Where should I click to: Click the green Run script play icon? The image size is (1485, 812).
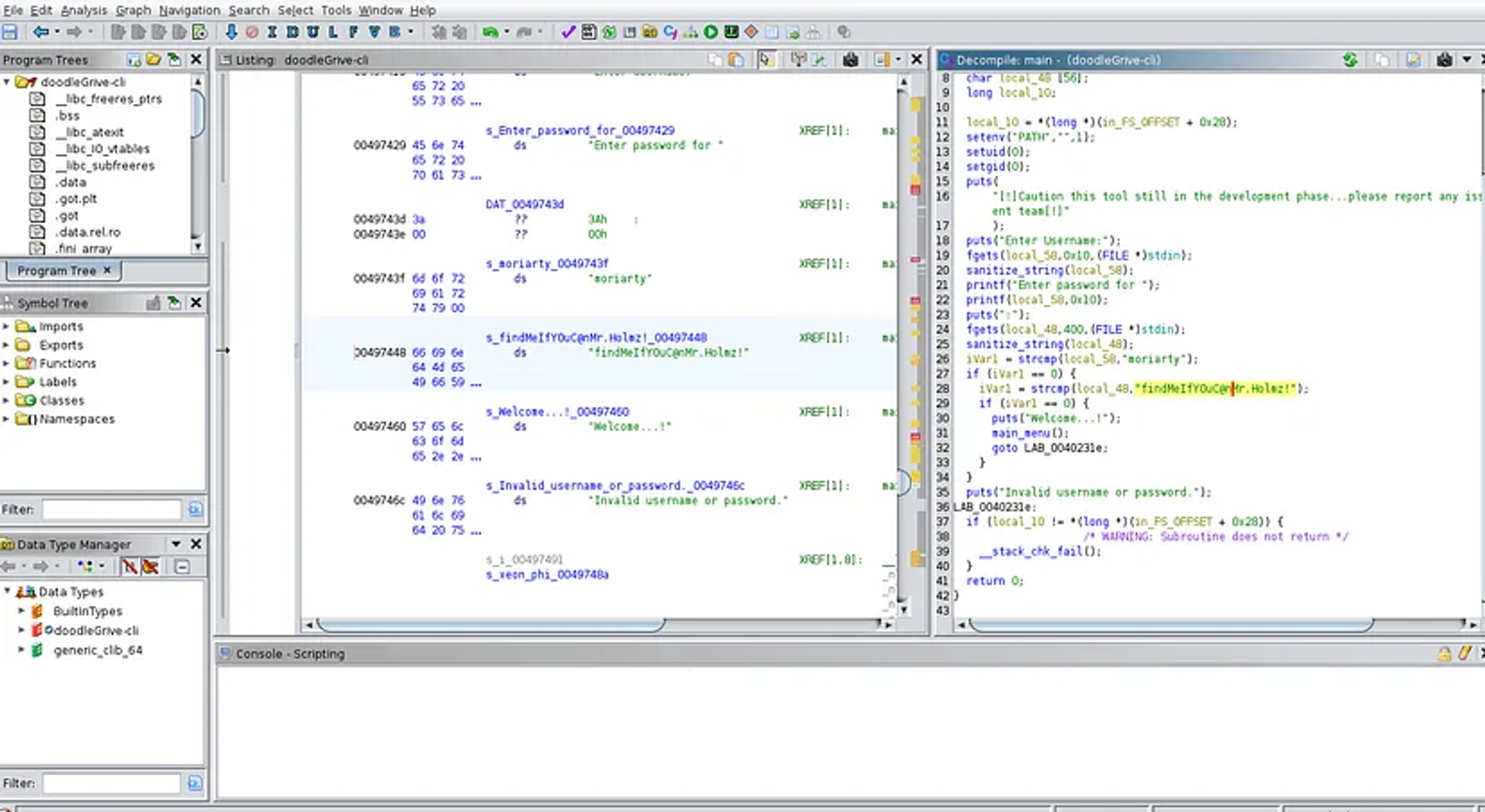711,32
